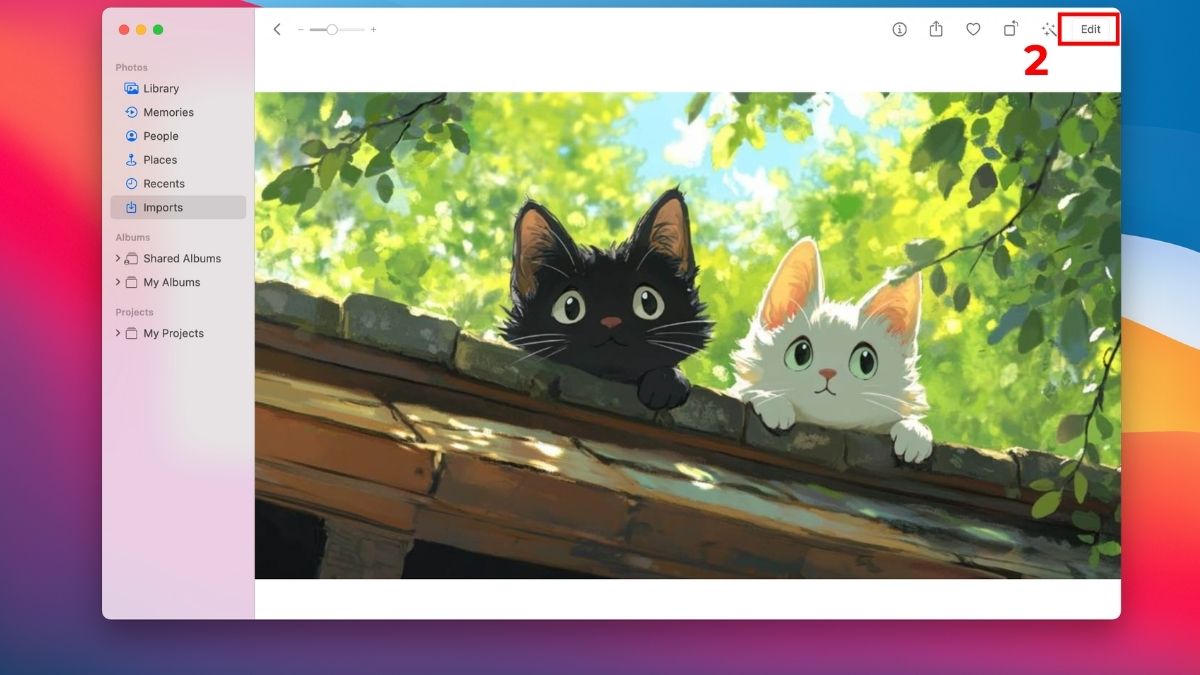Expand My Projects disclosure arrow

(118, 333)
